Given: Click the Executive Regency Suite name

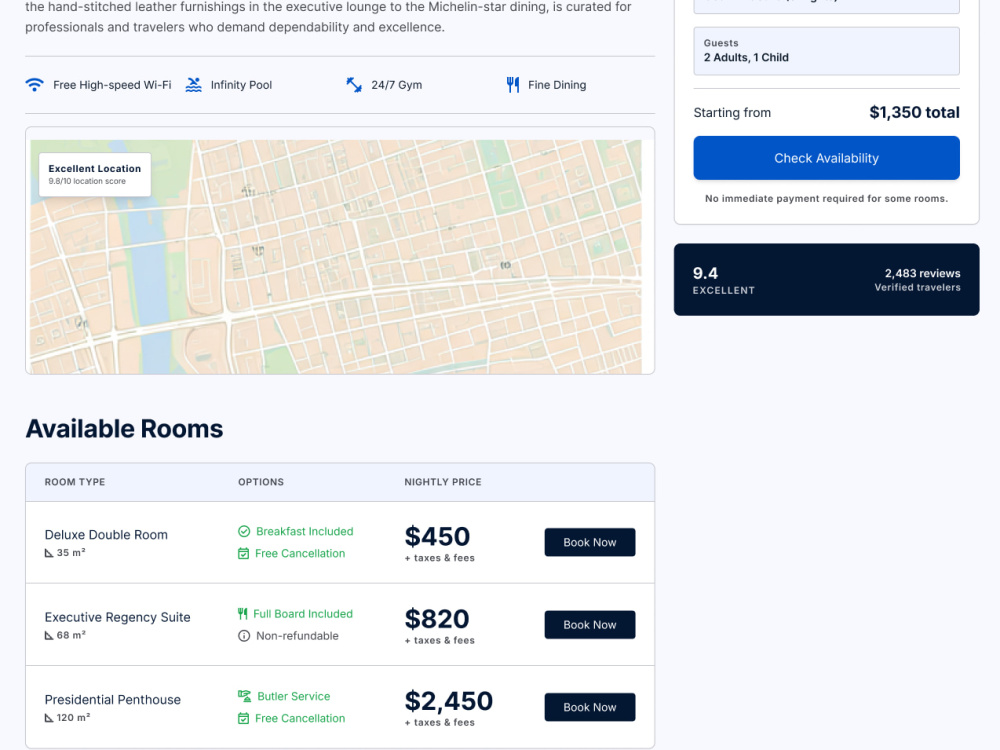Looking at the screenshot, I should [x=117, y=617].
